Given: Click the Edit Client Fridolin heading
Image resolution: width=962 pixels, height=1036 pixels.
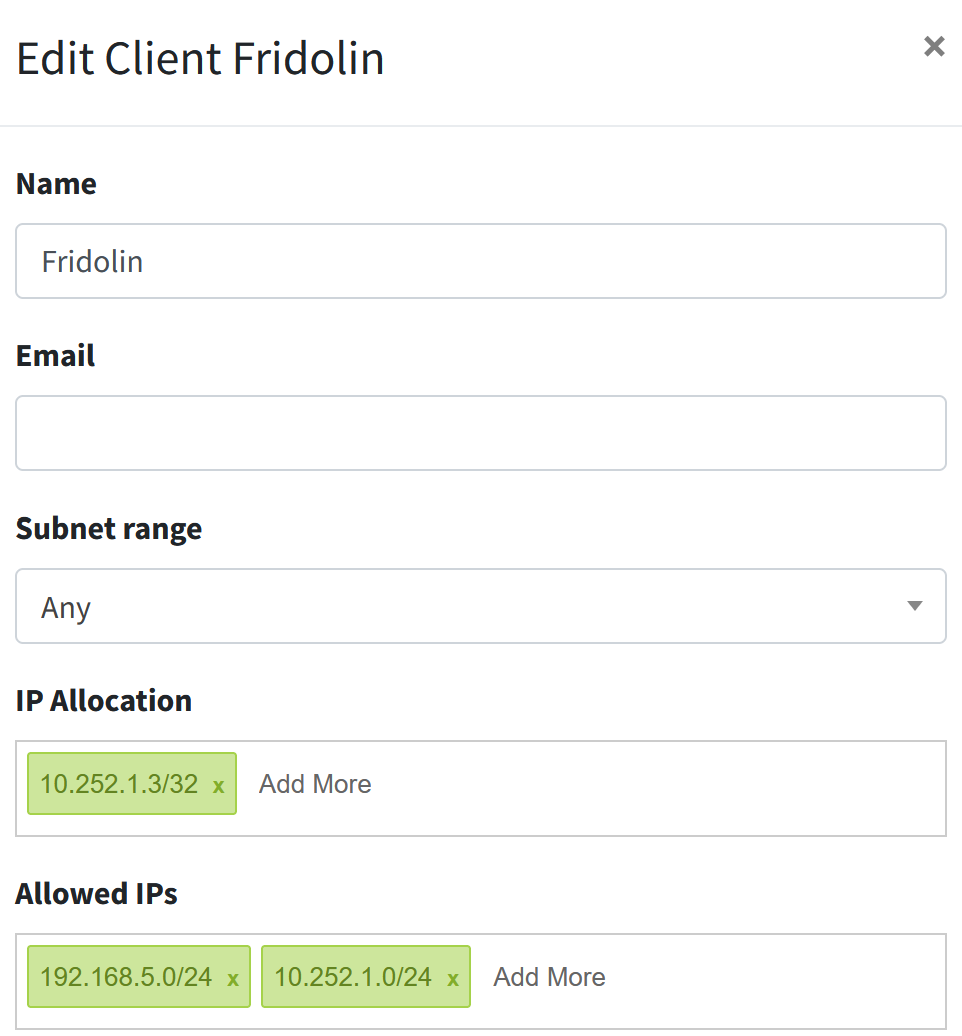Looking at the screenshot, I should [200, 58].
